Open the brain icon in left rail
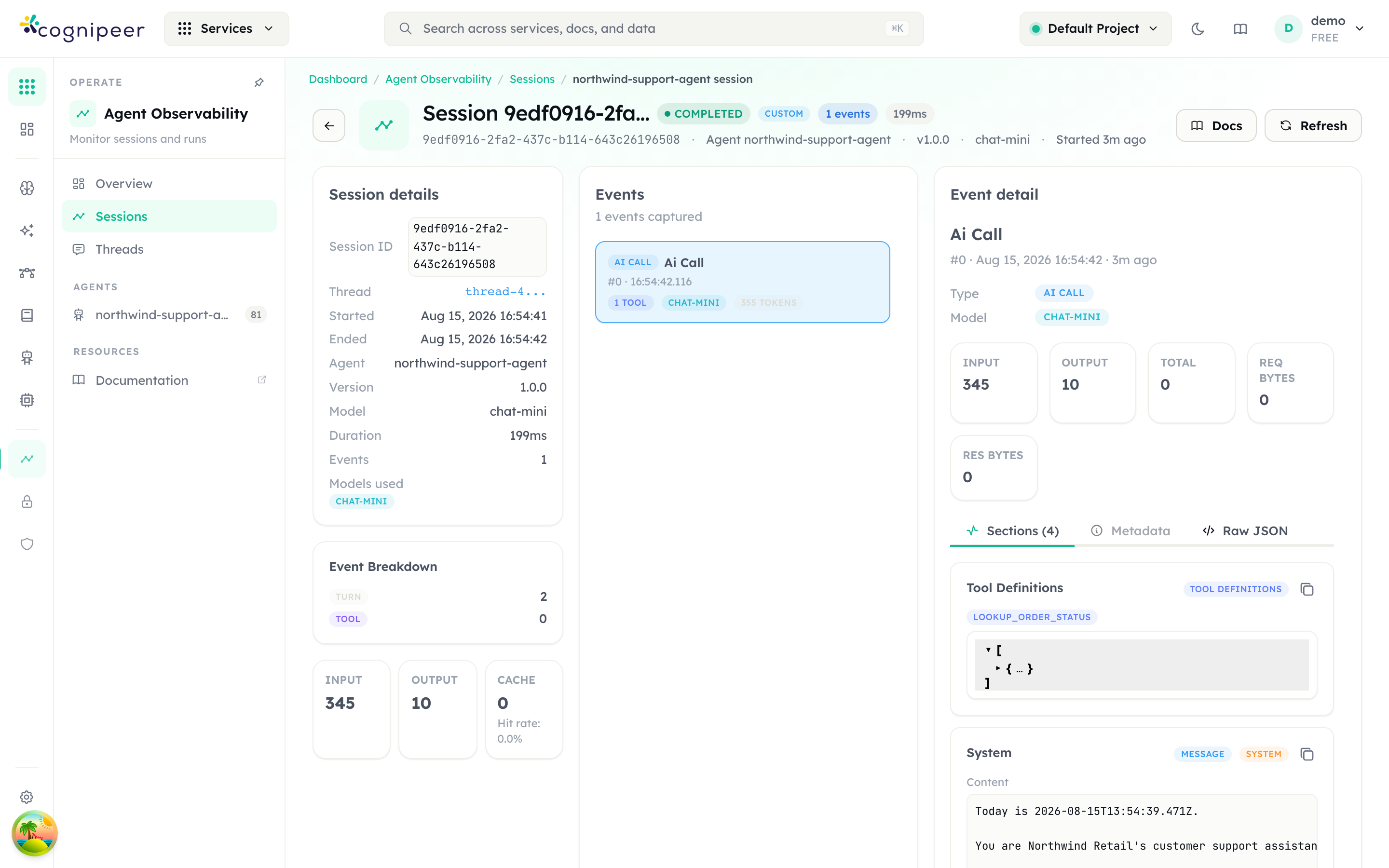This screenshot has height=868, width=1389. 27,188
